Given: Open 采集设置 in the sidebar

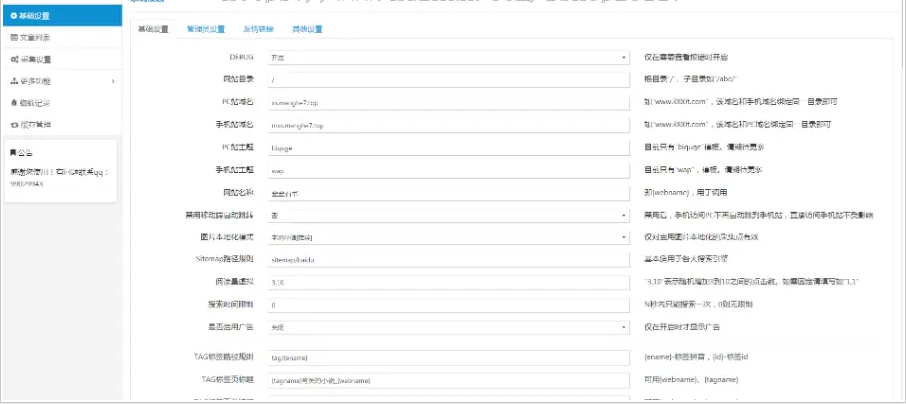Looking at the screenshot, I should [62, 60].
